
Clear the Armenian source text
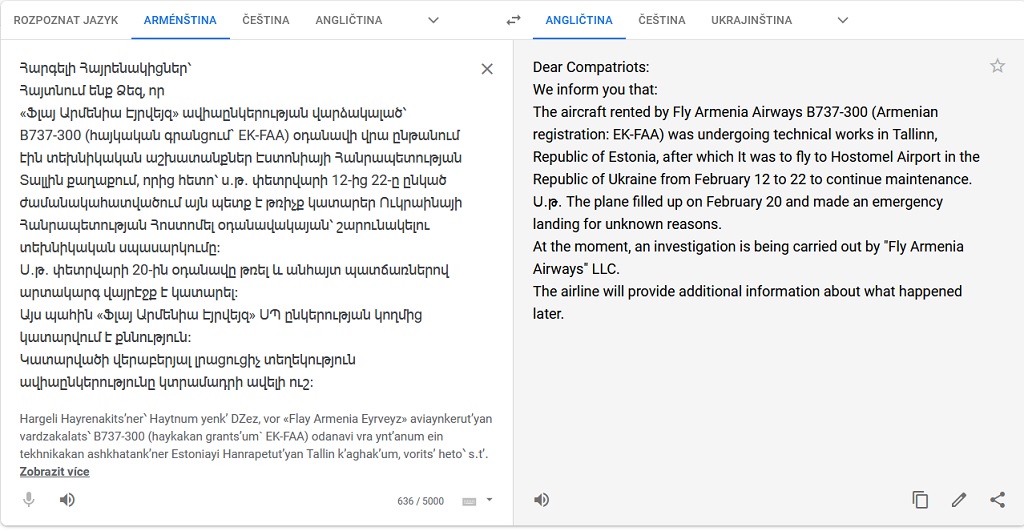click(487, 69)
